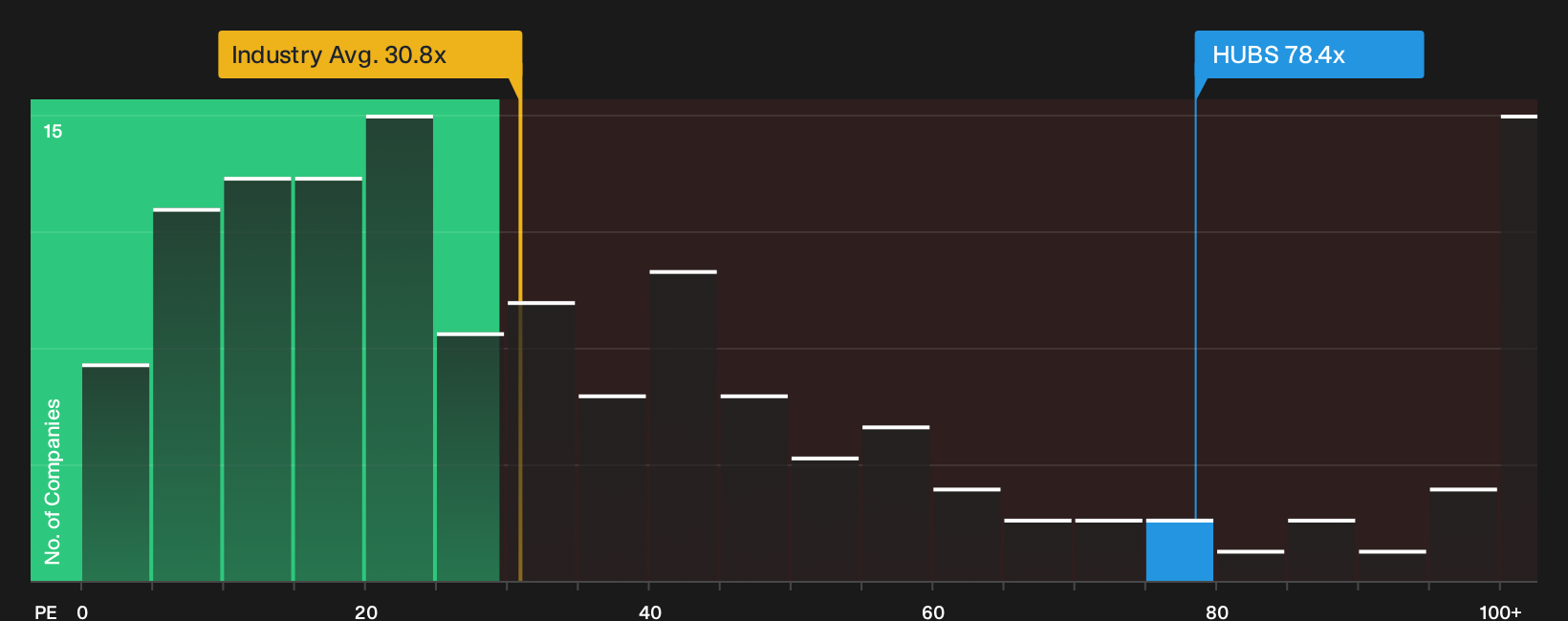Click the x-axis label 60

click(x=933, y=611)
